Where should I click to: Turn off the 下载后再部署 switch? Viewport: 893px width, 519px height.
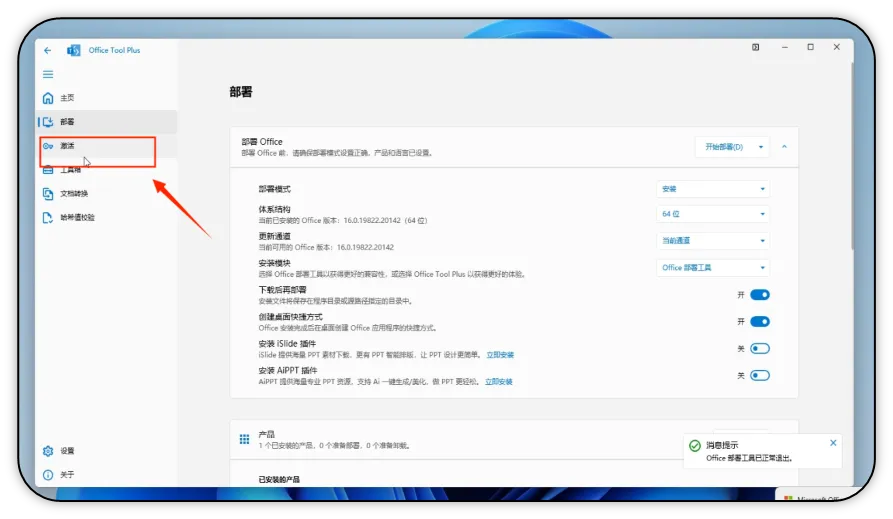click(x=760, y=295)
